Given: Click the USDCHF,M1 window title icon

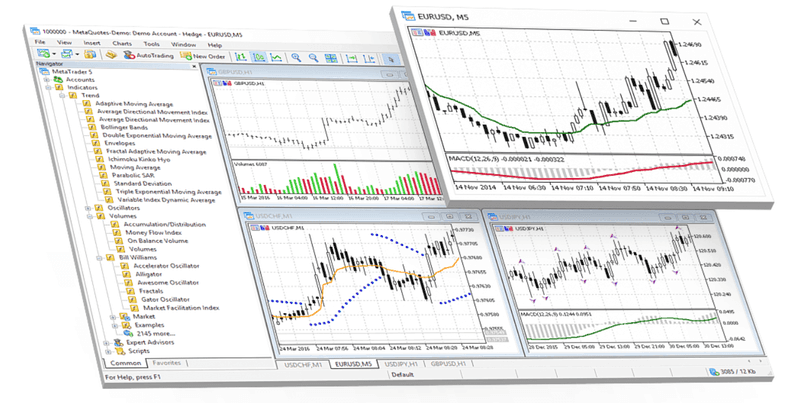Looking at the screenshot, I should pyautogui.click(x=249, y=216).
